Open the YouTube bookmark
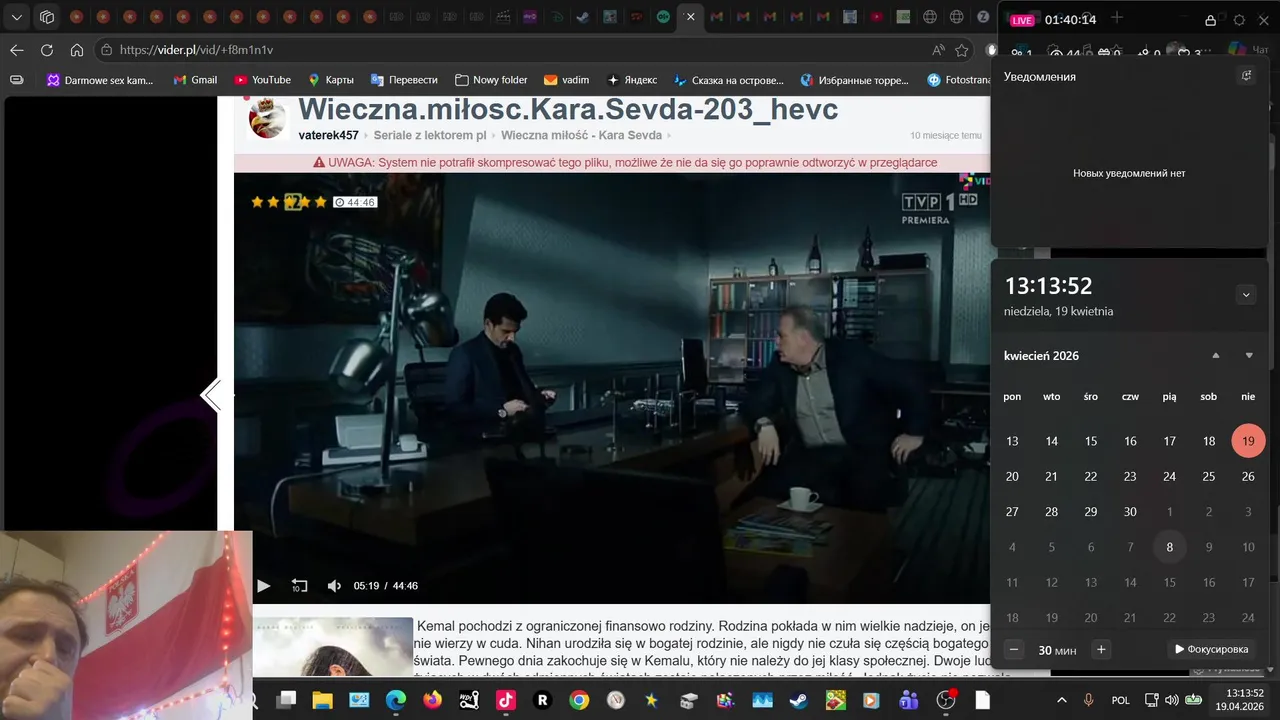Image resolution: width=1280 pixels, height=720 pixels. pyautogui.click(x=262, y=80)
